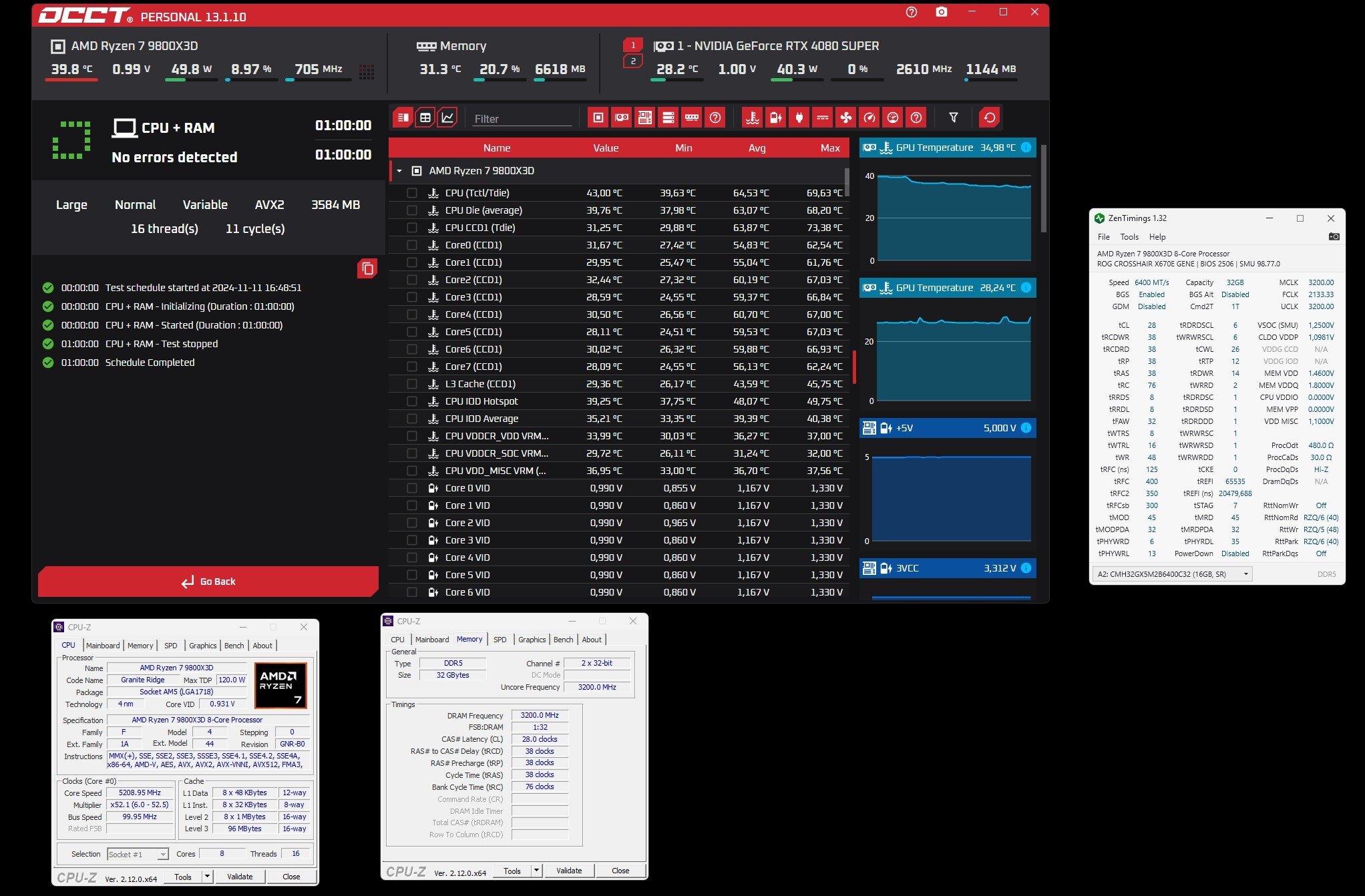The height and width of the screenshot is (896, 1365).
Task: Click Validate in CPU-Z CPU window
Action: pos(240,877)
